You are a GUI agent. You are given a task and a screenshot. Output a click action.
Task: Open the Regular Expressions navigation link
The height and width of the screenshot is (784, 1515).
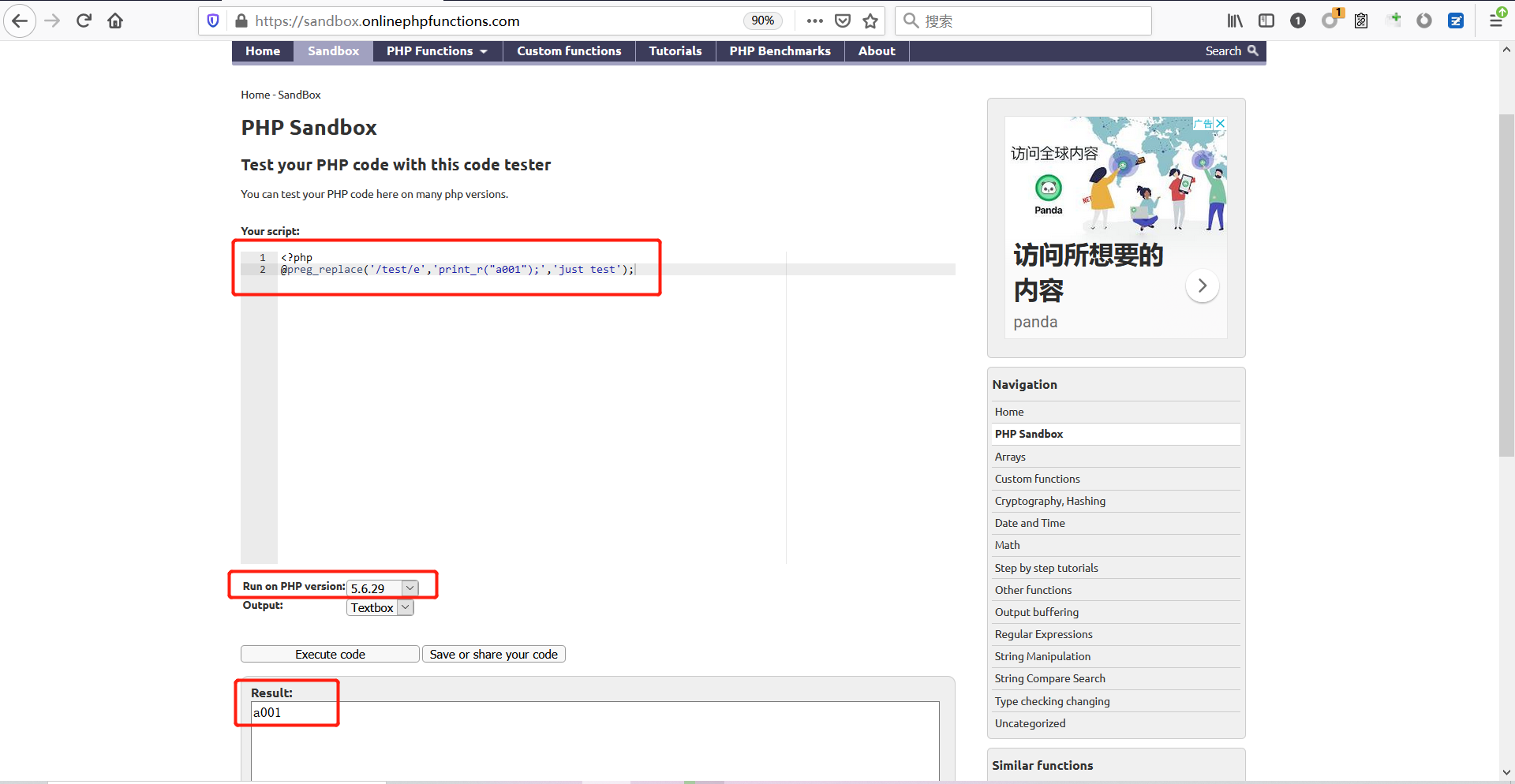1042,634
